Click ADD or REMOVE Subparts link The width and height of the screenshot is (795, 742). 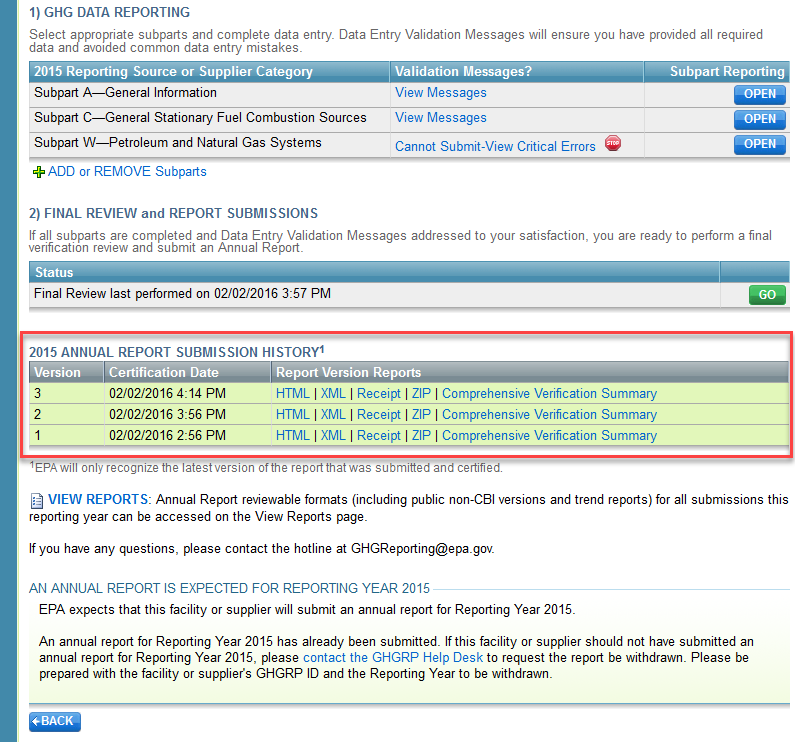click(x=127, y=172)
